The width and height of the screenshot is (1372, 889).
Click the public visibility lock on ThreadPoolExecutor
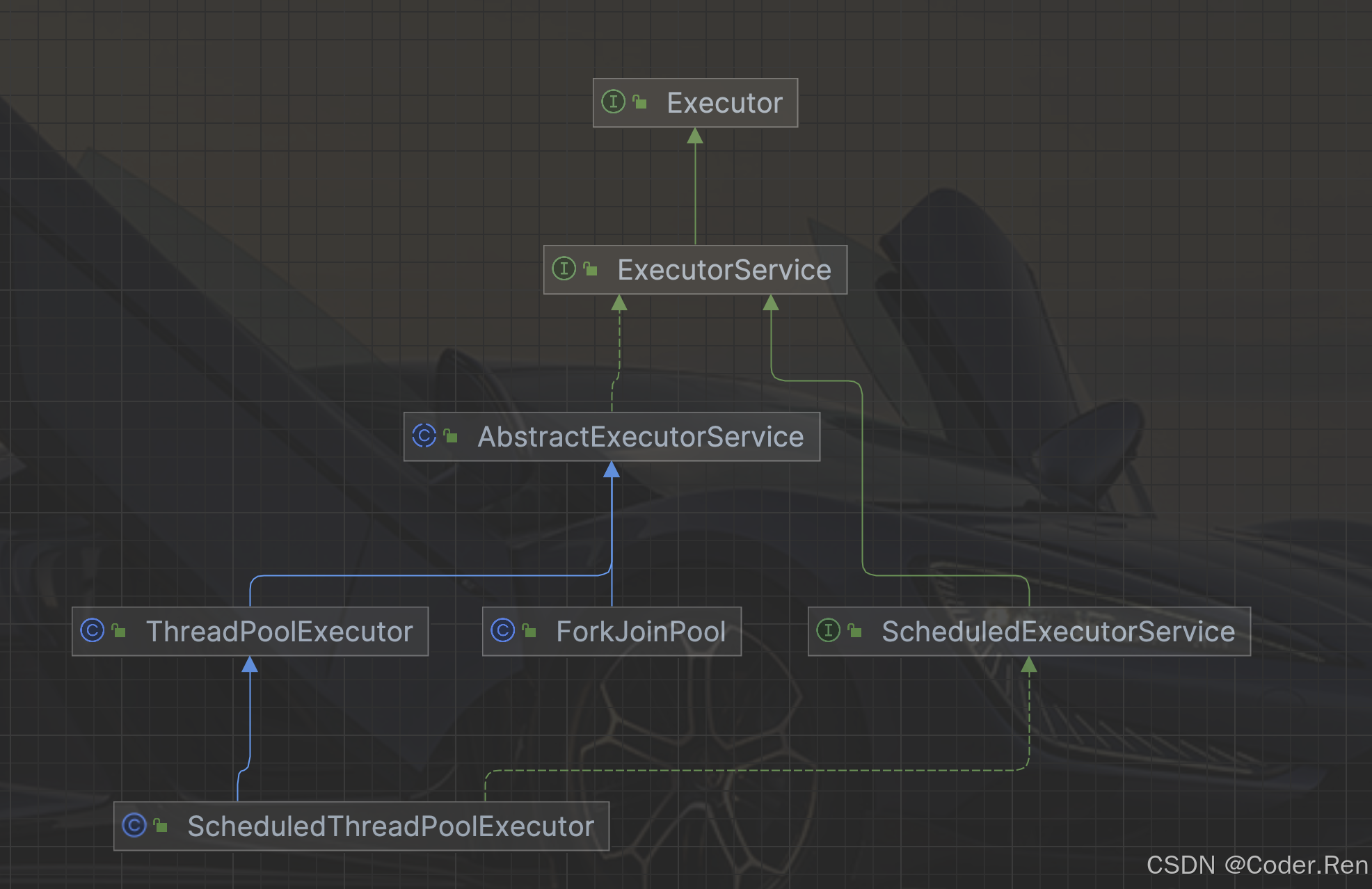(119, 630)
